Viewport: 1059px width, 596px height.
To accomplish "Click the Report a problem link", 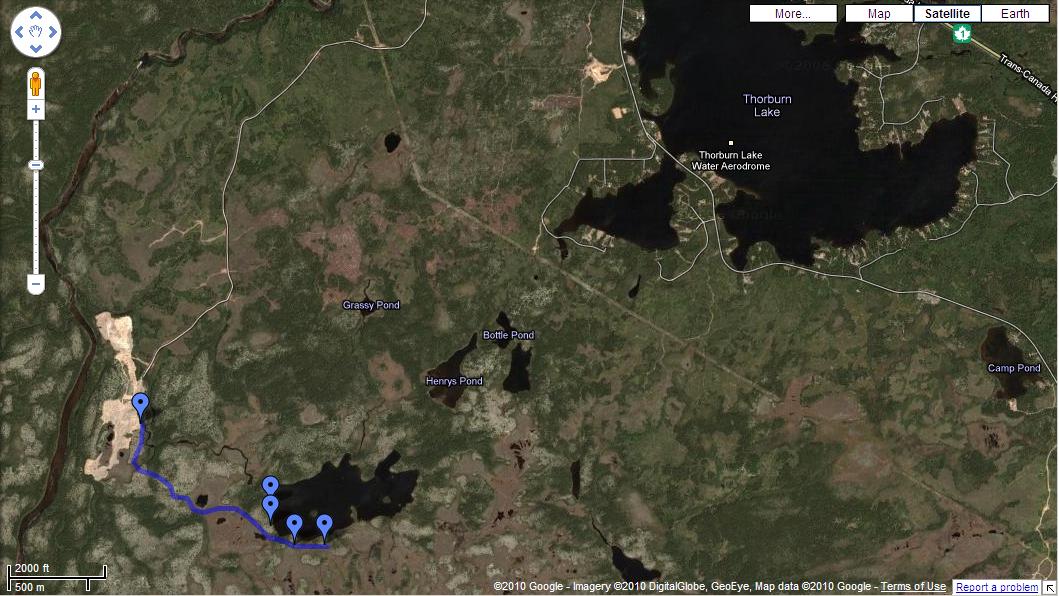I will [x=996, y=587].
